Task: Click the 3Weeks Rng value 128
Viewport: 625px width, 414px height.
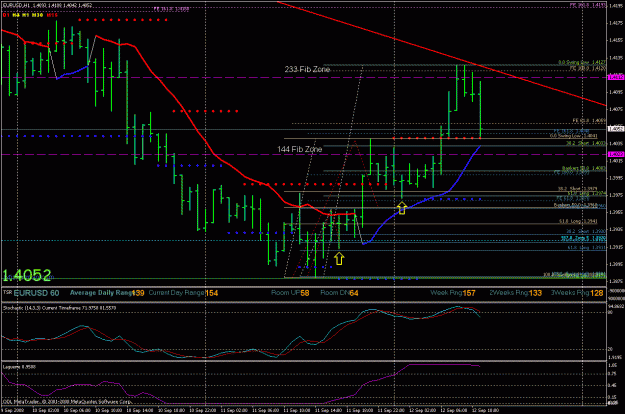Action: [597, 293]
